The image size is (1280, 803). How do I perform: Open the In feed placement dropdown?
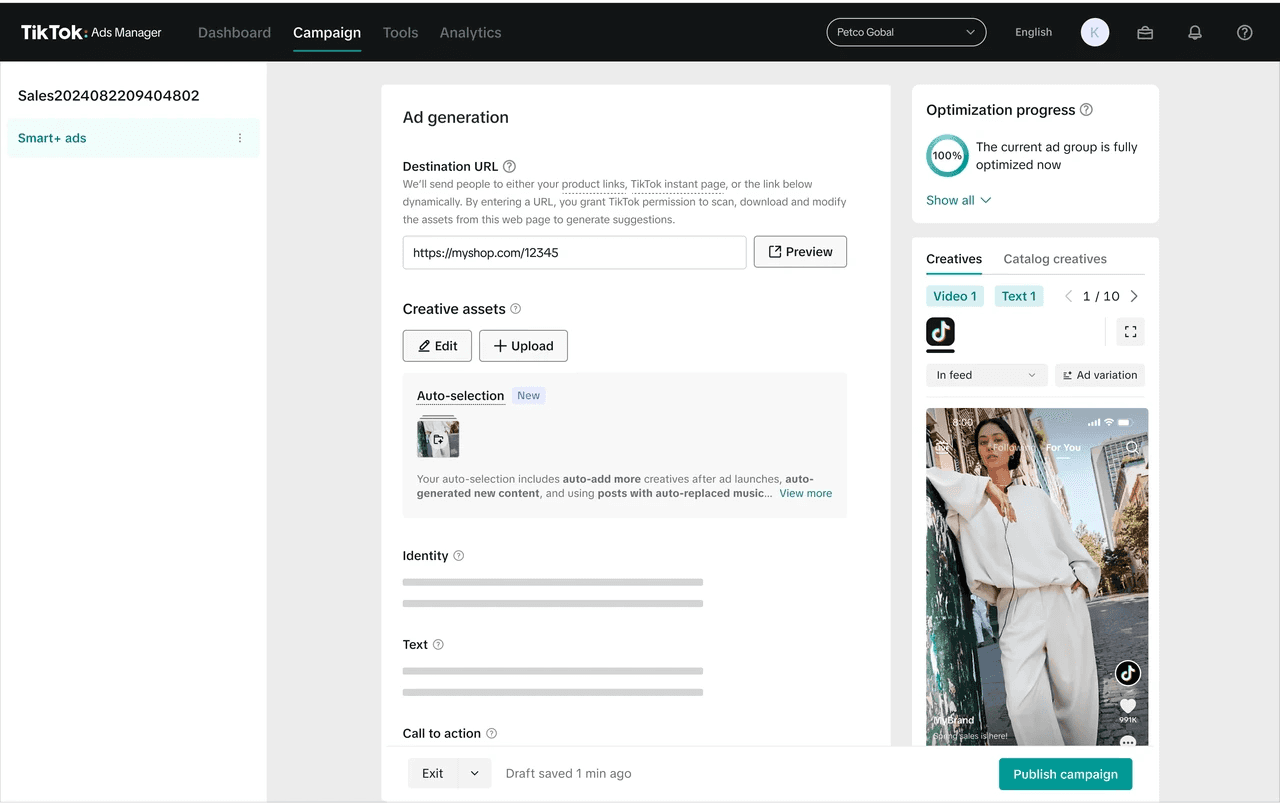click(x=987, y=375)
